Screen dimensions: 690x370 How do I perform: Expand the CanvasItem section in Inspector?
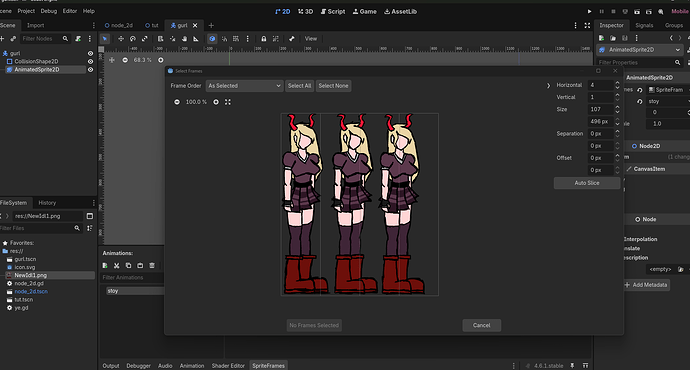pos(649,169)
